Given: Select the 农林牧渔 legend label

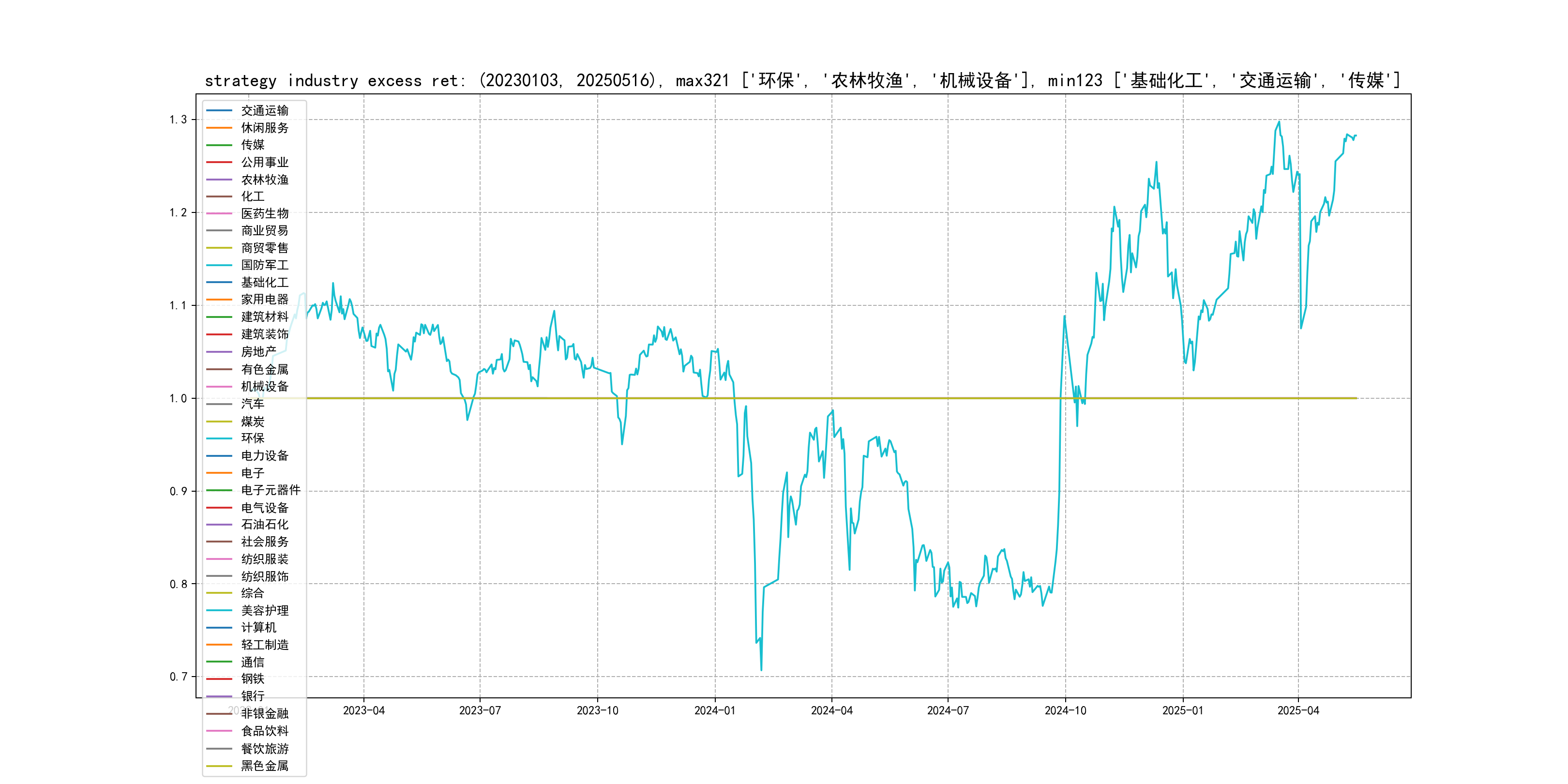Looking at the screenshot, I should (x=265, y=180).
